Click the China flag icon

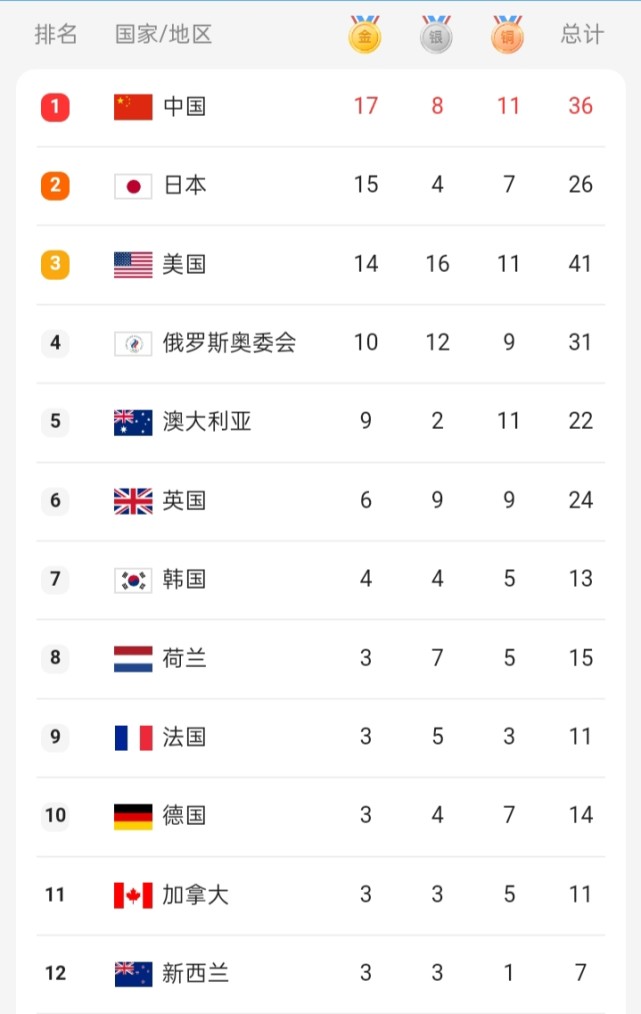point(133,106)
